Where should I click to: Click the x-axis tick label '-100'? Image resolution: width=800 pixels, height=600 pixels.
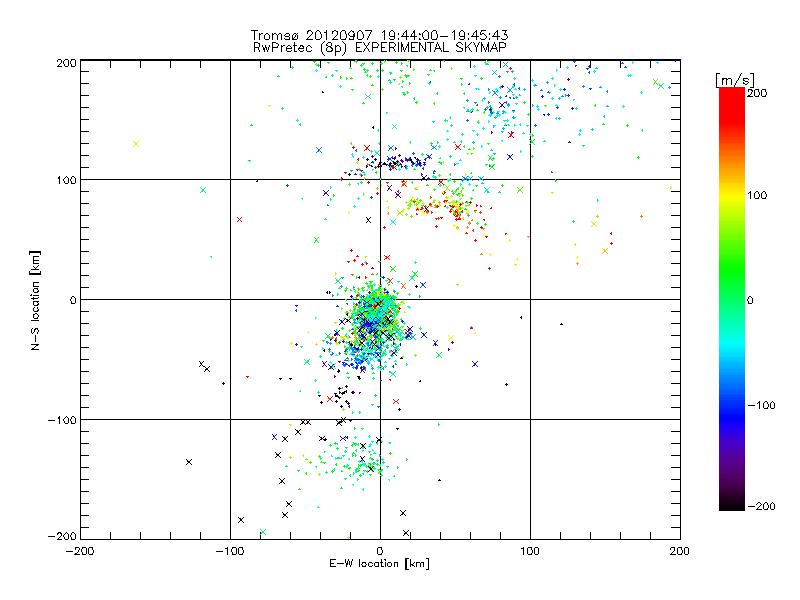click(230, 551)
